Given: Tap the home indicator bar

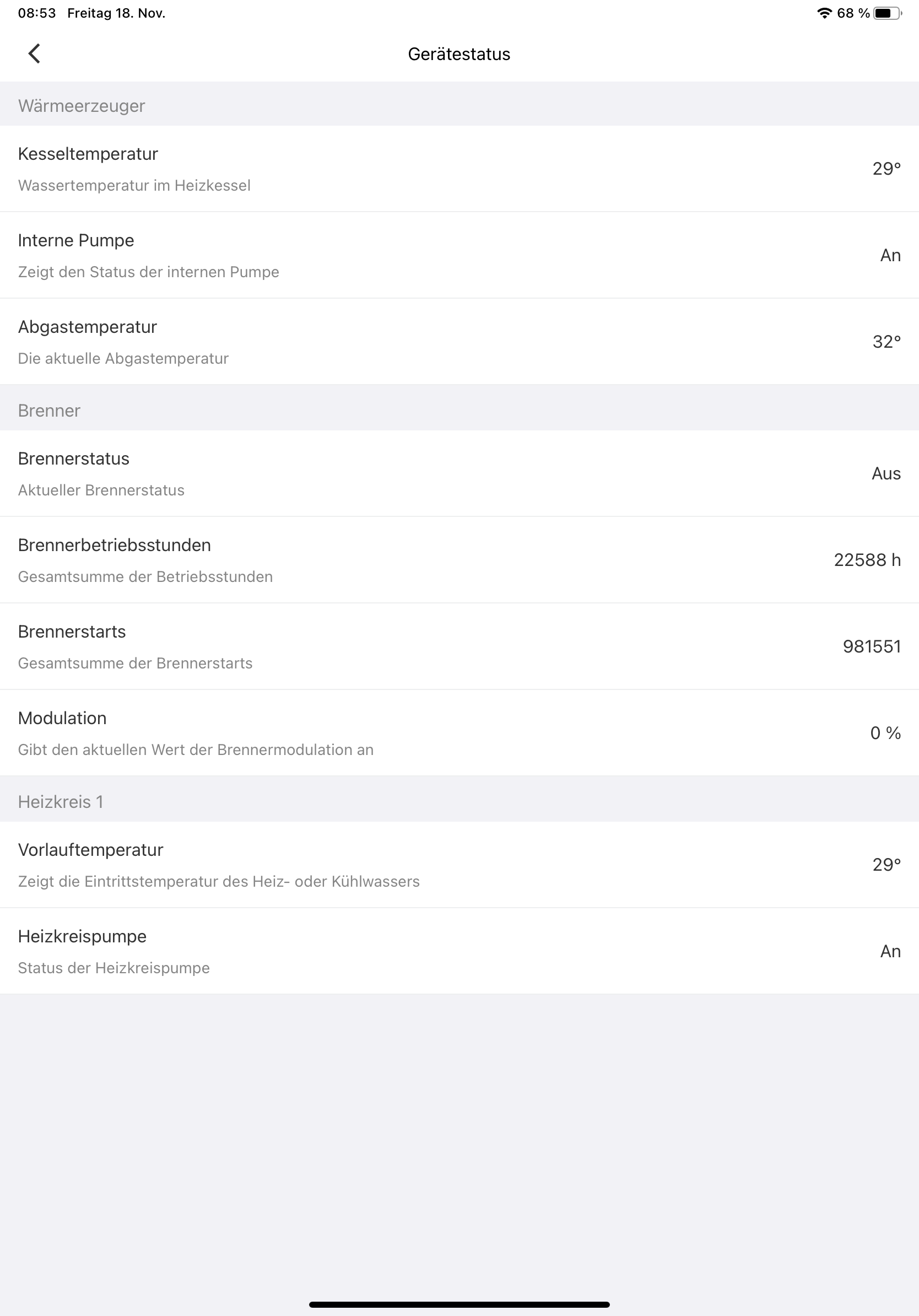Looking at the screenshot, I should (x=459, y=1304).
